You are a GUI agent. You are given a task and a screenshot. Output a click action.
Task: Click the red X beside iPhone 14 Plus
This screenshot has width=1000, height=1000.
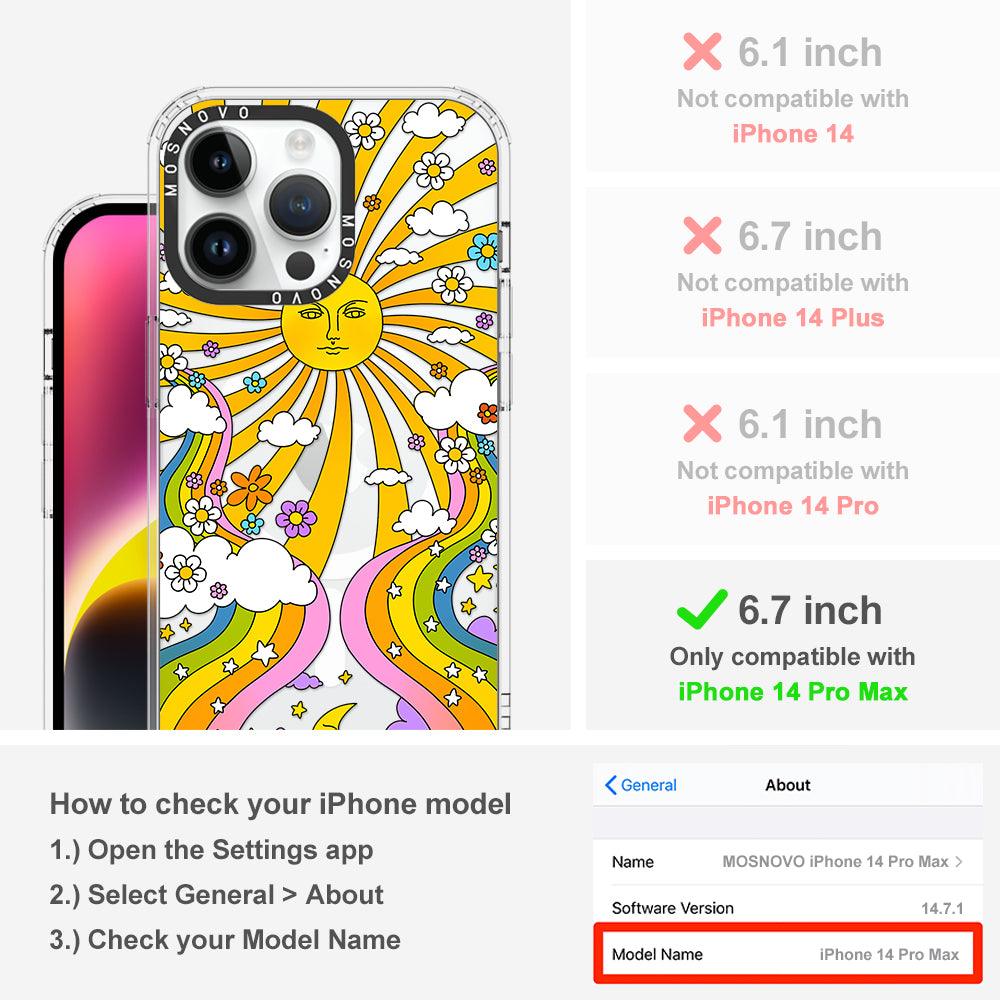[x=702, y=235]
